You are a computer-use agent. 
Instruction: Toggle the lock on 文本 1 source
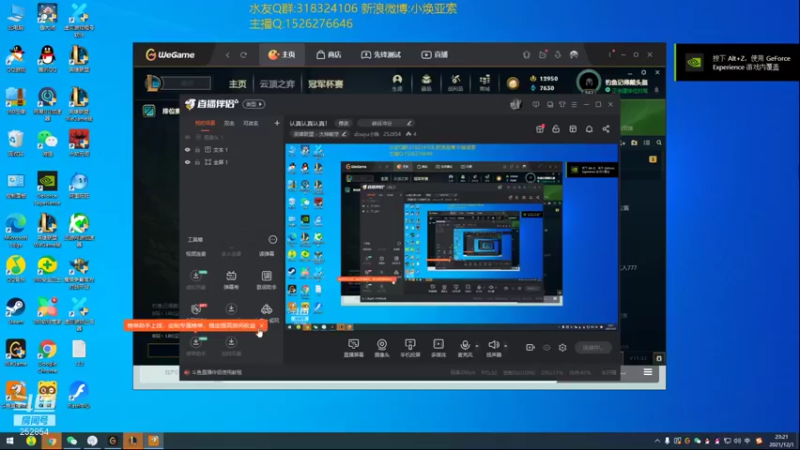[x=197, y=149]
